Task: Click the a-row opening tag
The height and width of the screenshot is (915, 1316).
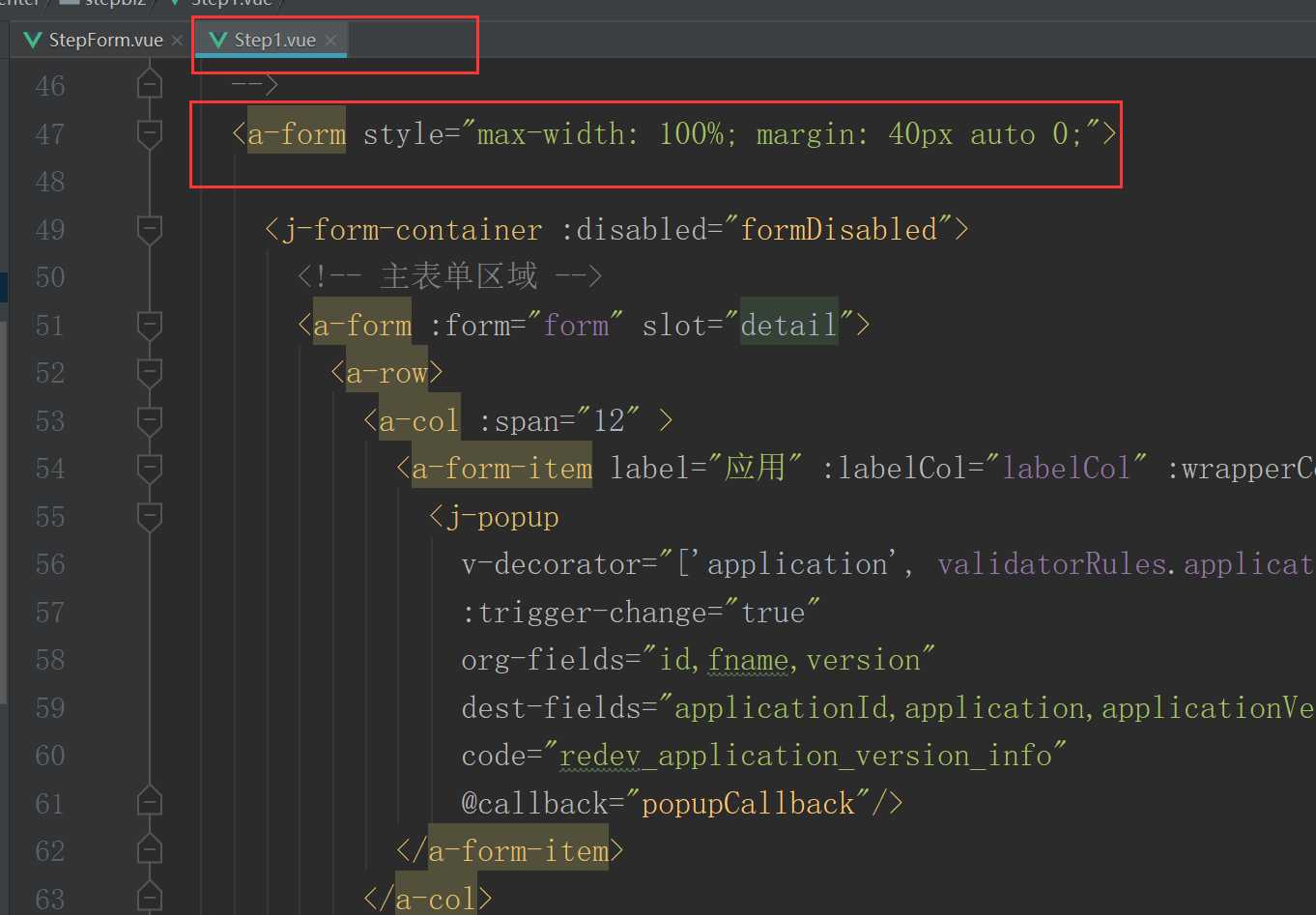Action: pos(386,373)
